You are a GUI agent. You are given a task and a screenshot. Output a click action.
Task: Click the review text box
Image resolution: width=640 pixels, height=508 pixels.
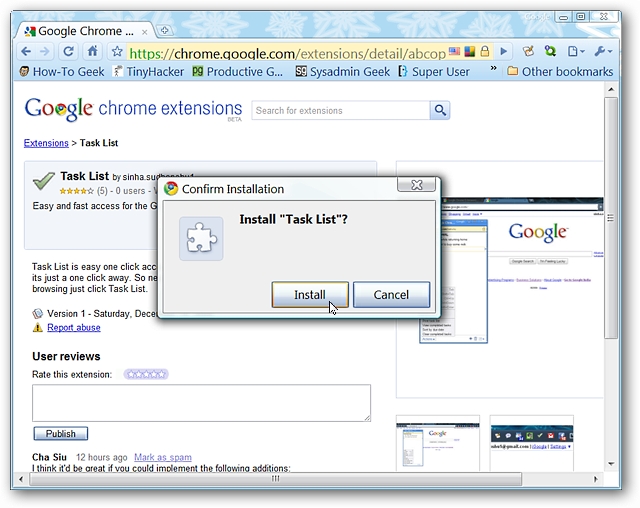[202, 403]
